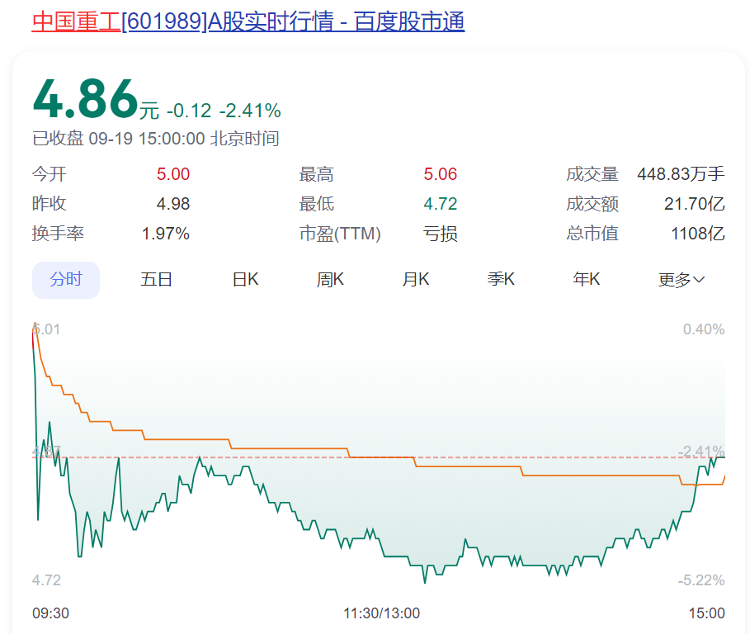
Task: Click the -5.22% lower percent axis label
Action: coord(701,580)
